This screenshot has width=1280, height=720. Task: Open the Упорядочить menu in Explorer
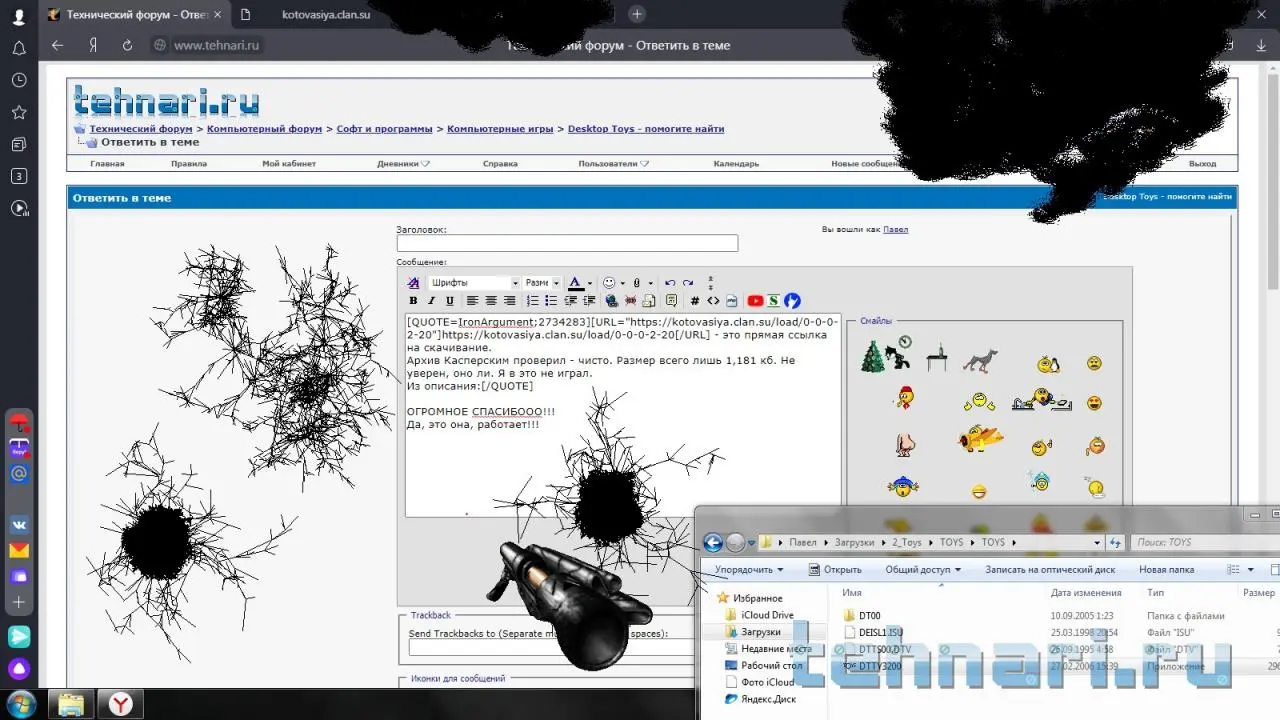tap(749, 570)
